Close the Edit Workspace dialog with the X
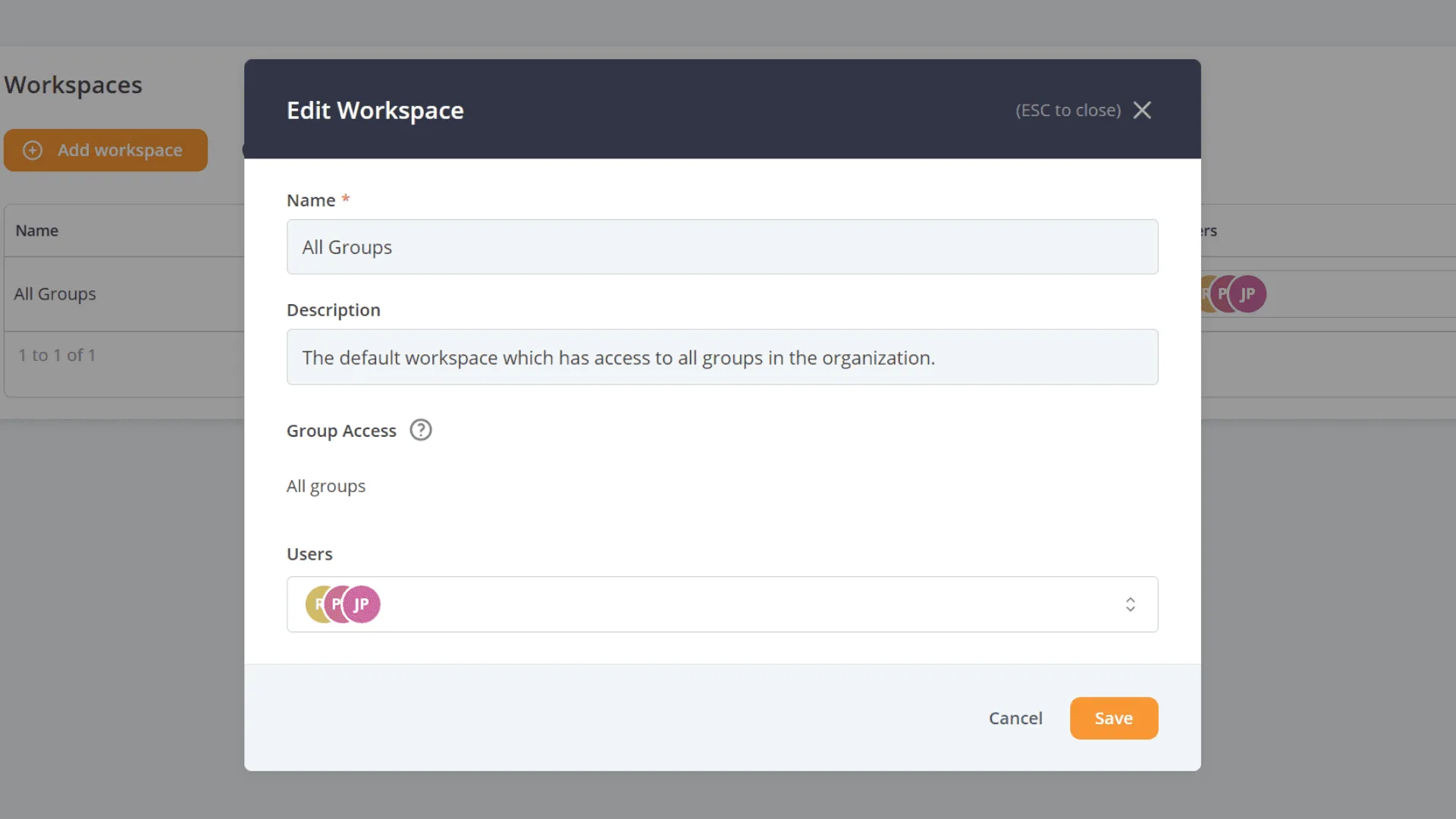This screenshot has height=819, width=1456. pyautogui.click(x=1143, y=110)
